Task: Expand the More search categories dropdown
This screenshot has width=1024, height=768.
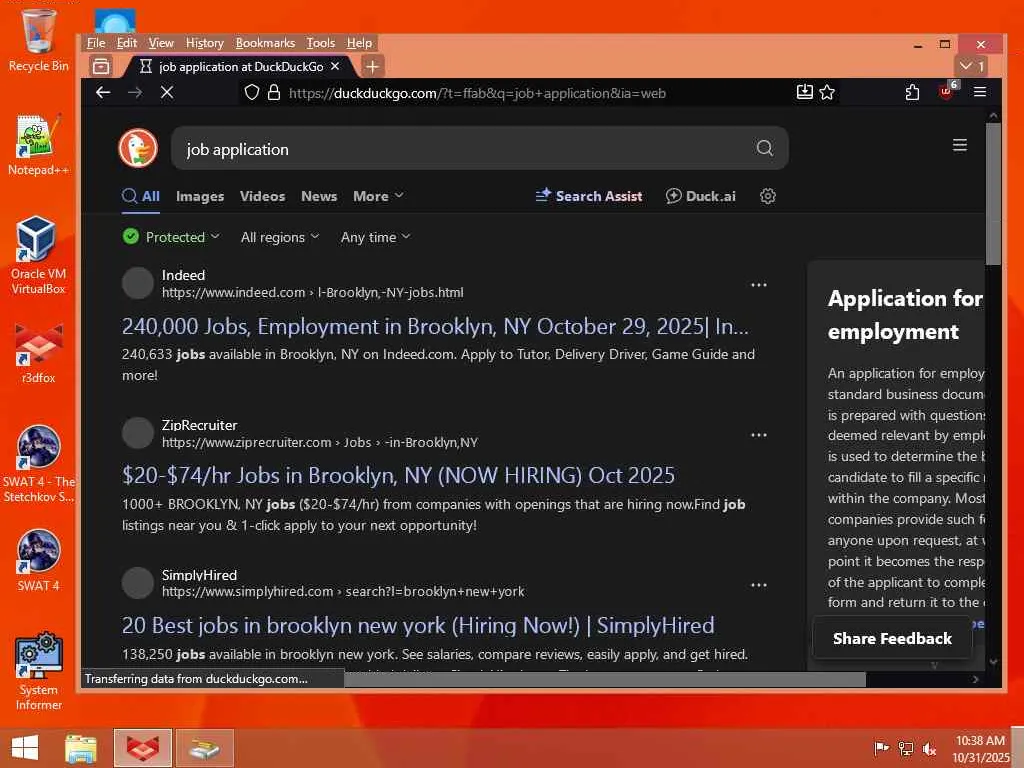Action: pos(378,196)
